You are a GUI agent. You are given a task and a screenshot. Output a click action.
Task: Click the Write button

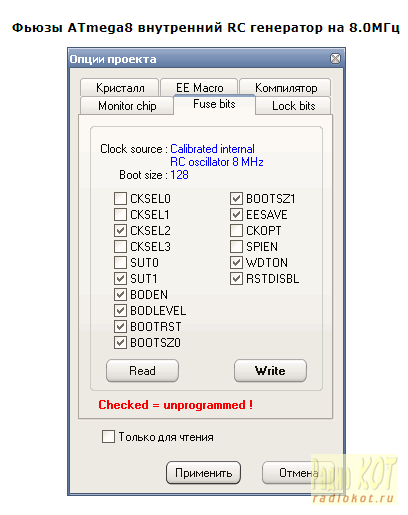[270, 371]
